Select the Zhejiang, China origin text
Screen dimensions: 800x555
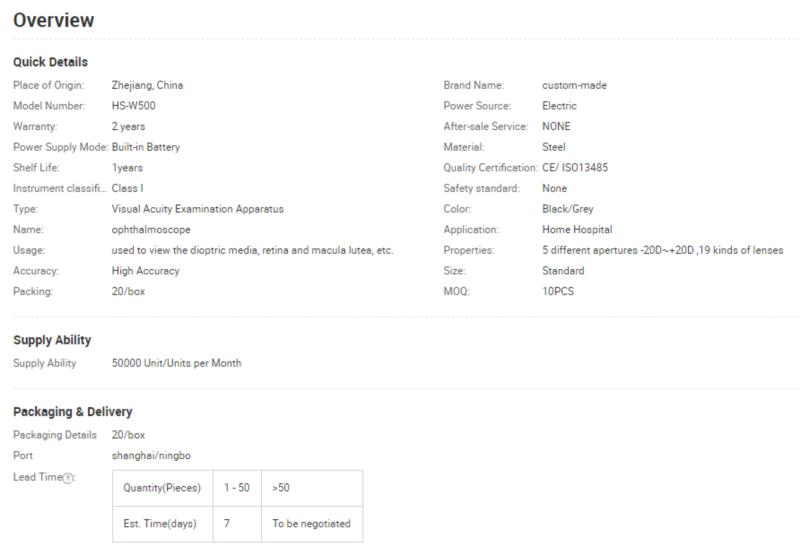pyautogui.click(x=147, y=85)
